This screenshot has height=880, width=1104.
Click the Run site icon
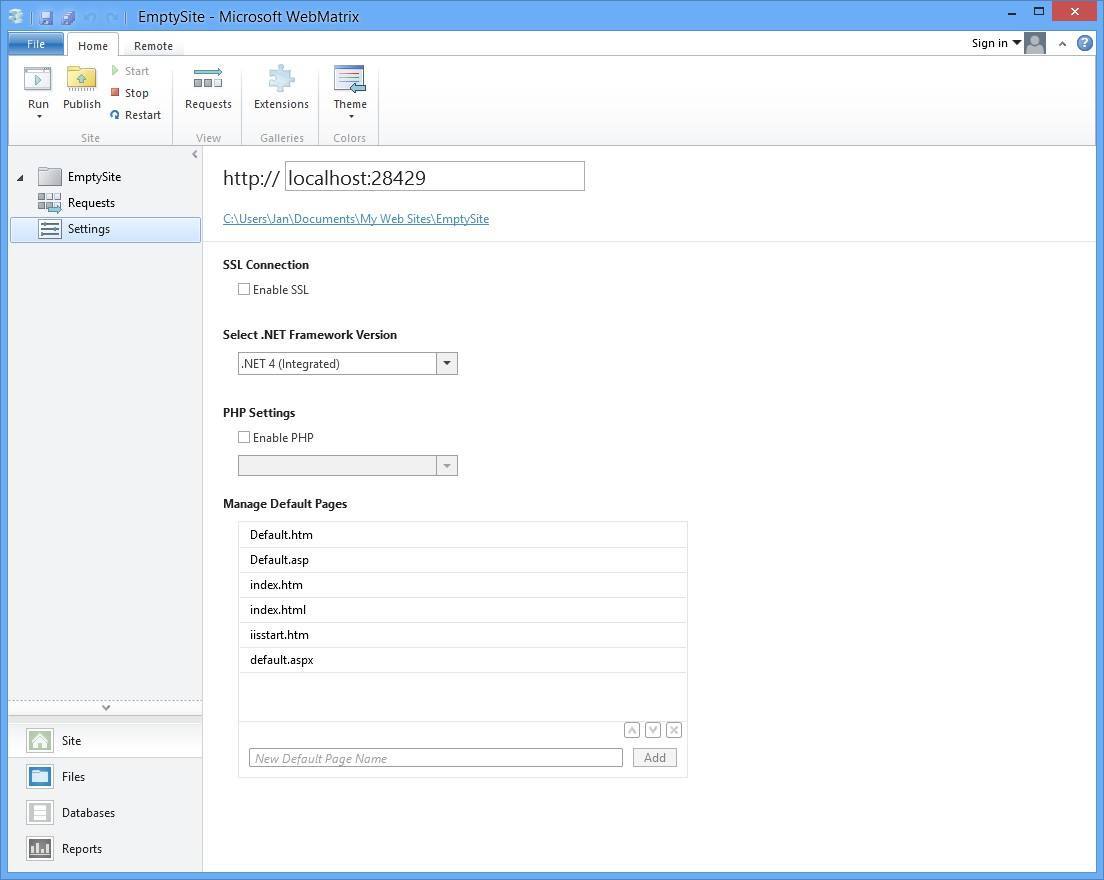(37, 80)
